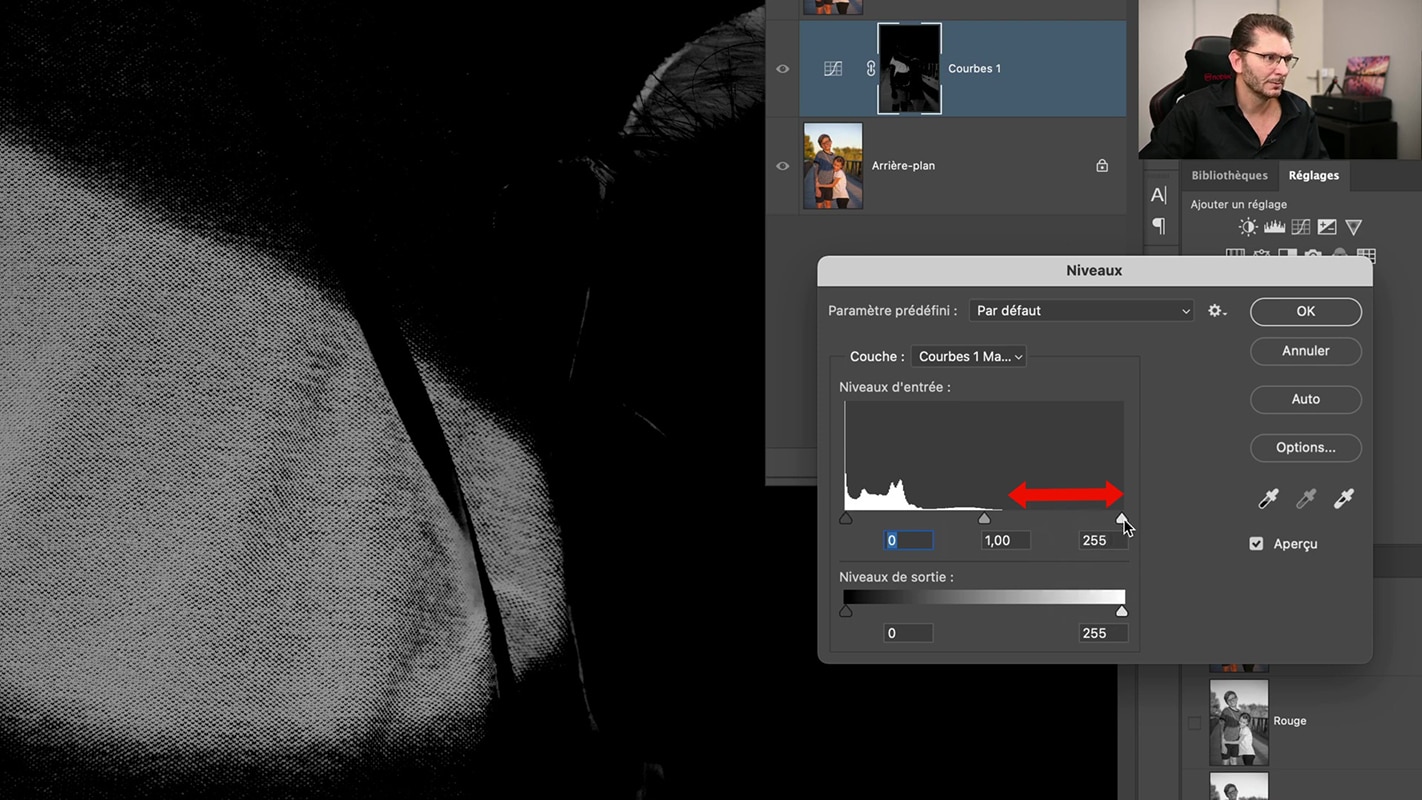
Task: Click the input midtone gamma slider
Action: coord(985,519)
